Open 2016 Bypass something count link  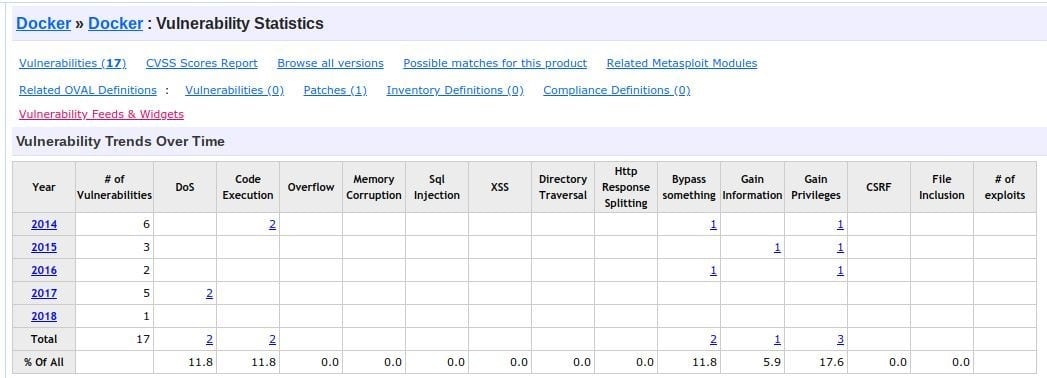(x=714, y=270)
